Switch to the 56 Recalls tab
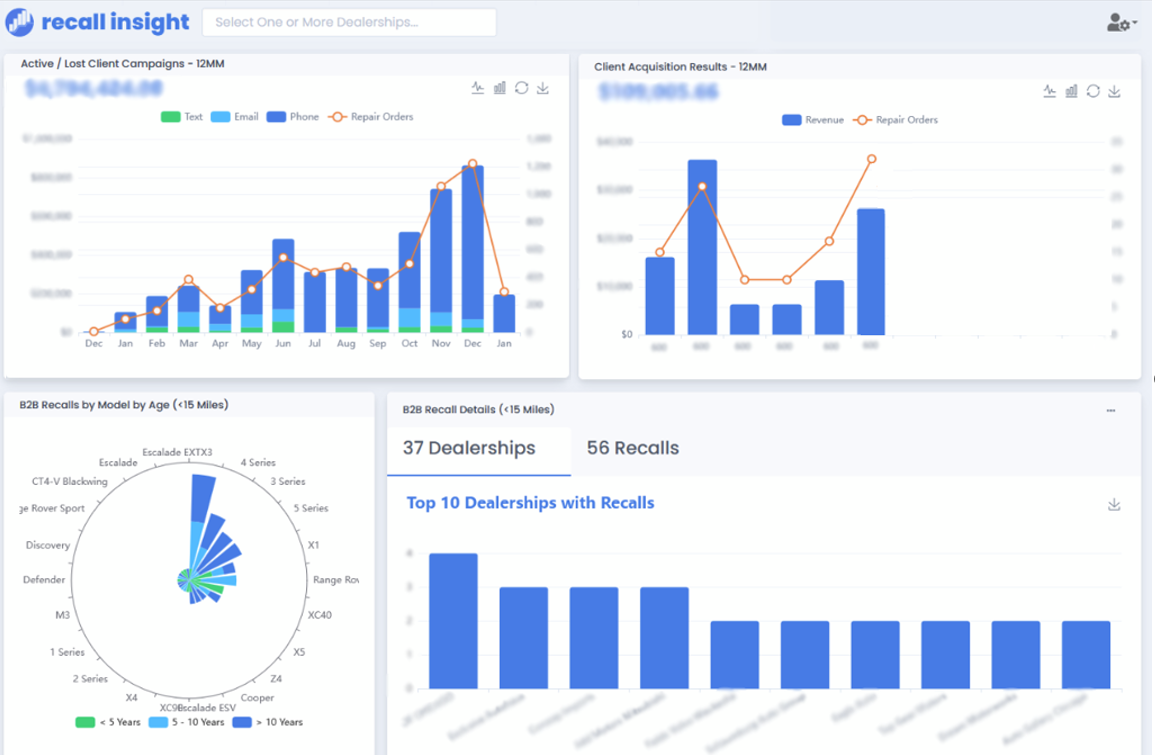 tap(633, 448)
